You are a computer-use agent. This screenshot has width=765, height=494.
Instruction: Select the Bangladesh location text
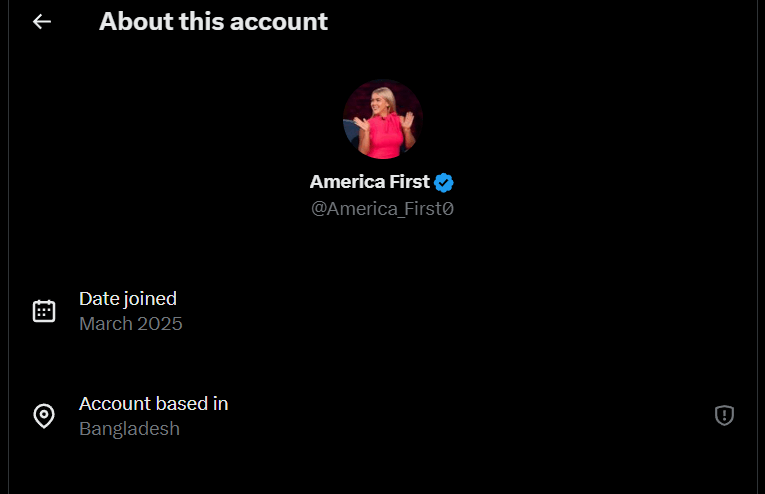(x=130, y=429)
